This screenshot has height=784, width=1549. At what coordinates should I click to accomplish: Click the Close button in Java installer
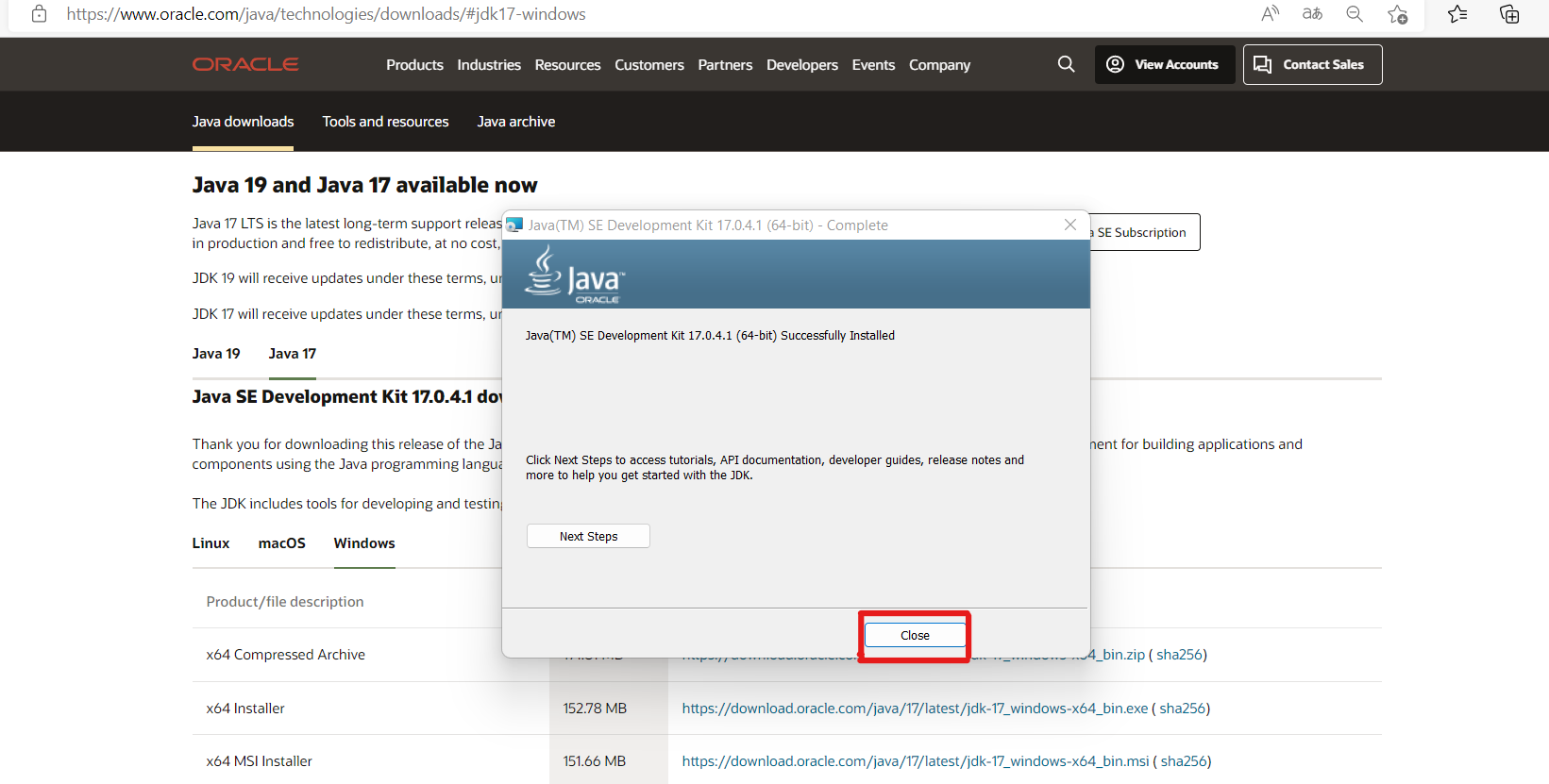point(915,635)
